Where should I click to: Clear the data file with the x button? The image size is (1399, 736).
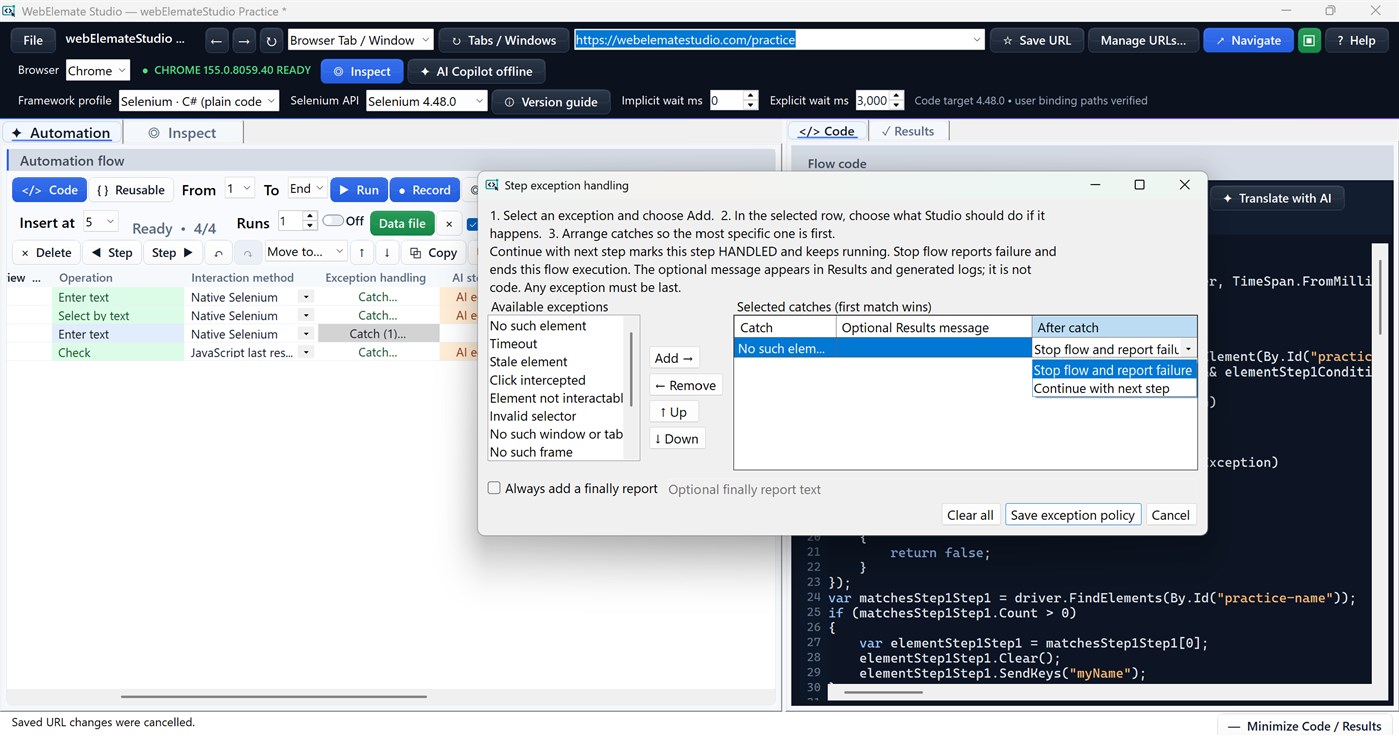449,224
